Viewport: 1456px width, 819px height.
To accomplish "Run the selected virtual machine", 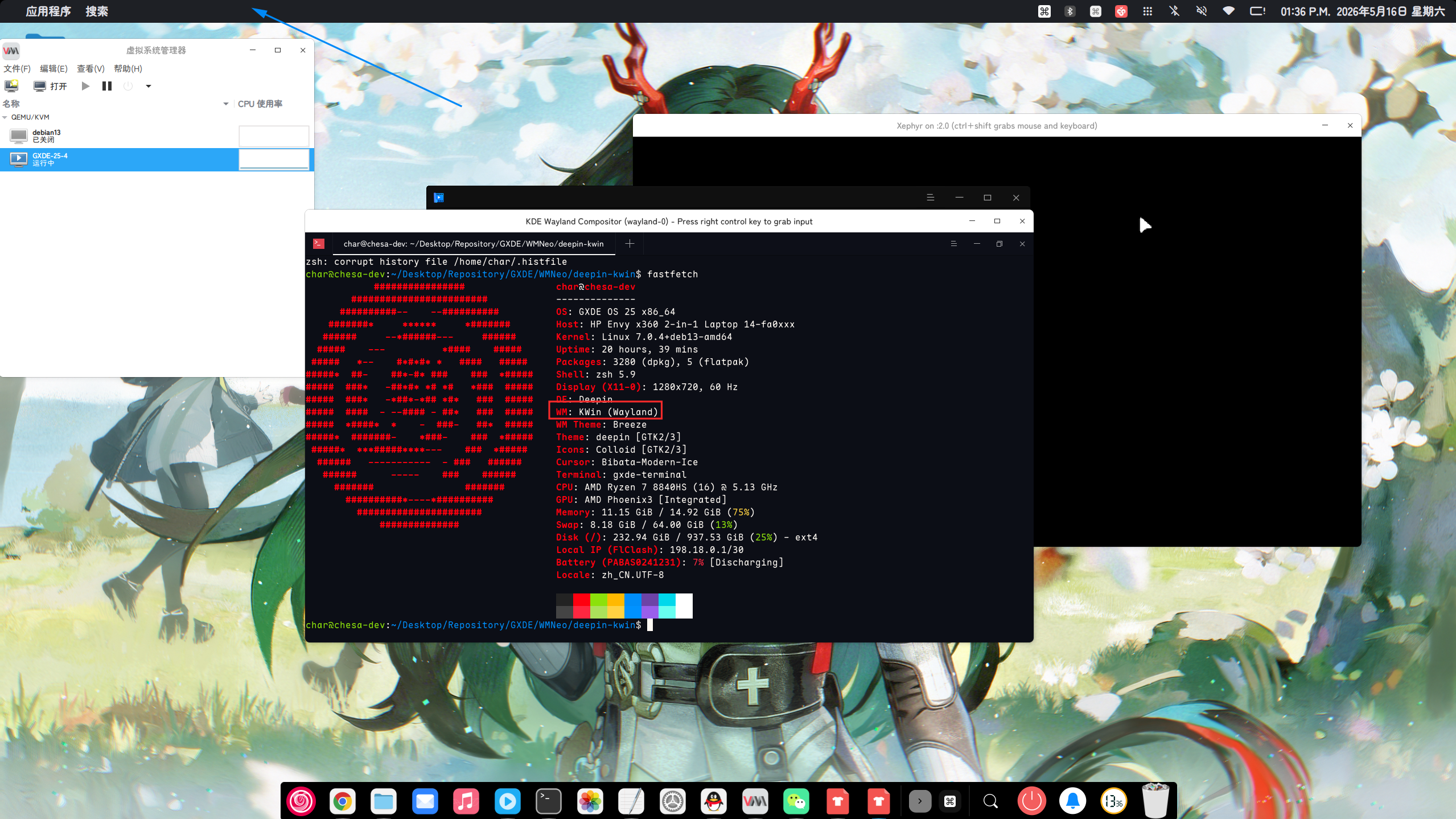I will (85, 86).
